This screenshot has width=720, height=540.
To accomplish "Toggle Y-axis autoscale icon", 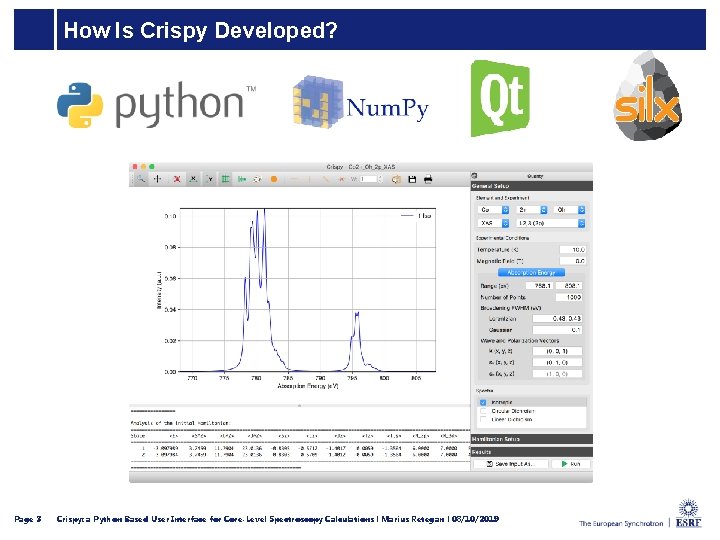I will coord(210,179).
